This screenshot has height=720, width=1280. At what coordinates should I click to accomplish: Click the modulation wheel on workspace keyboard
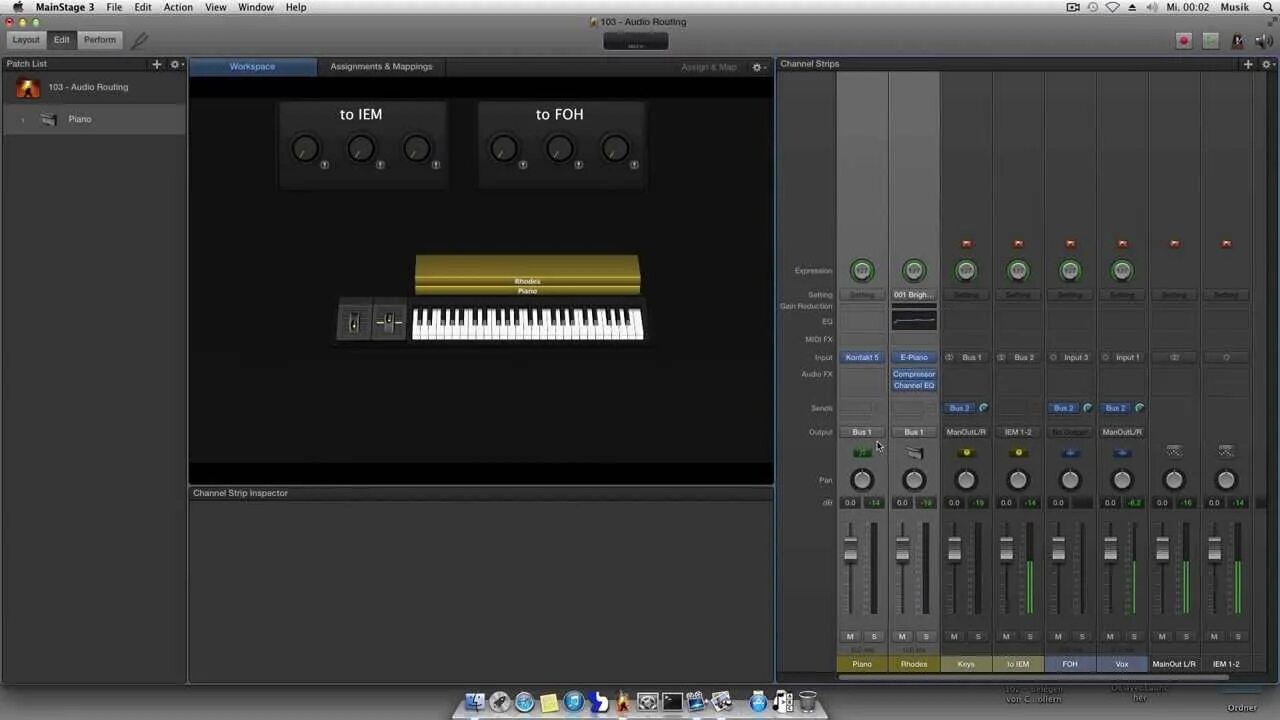pos(389,322)
